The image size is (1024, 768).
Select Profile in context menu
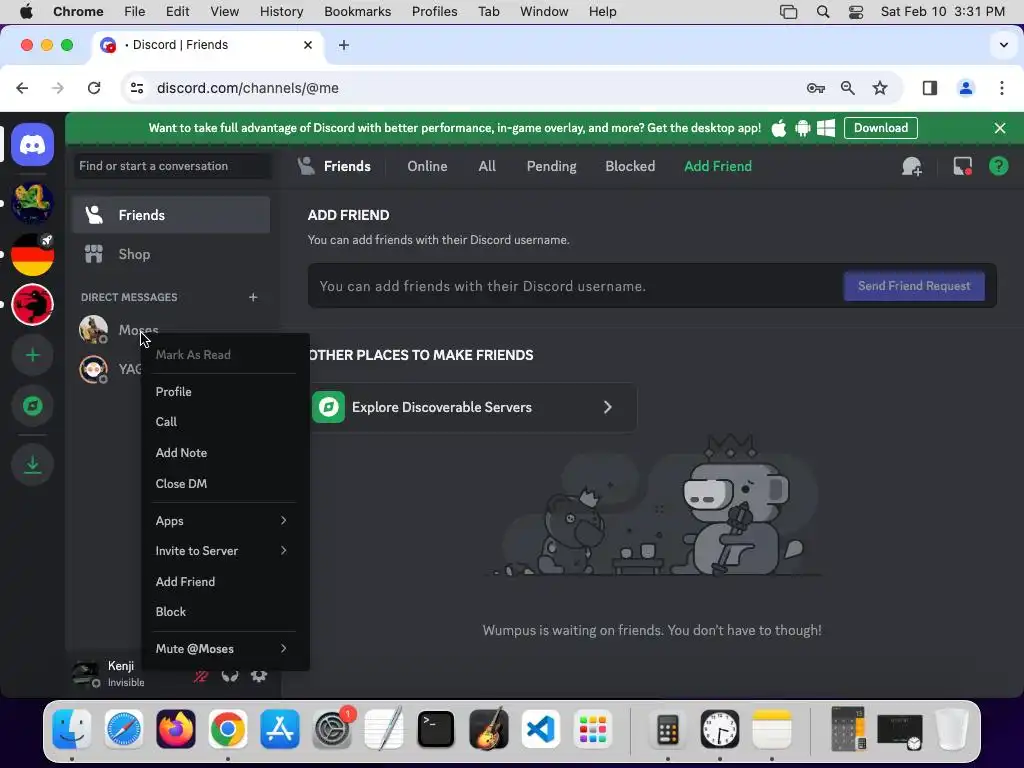pyautogui.click(x=224, y=392)
